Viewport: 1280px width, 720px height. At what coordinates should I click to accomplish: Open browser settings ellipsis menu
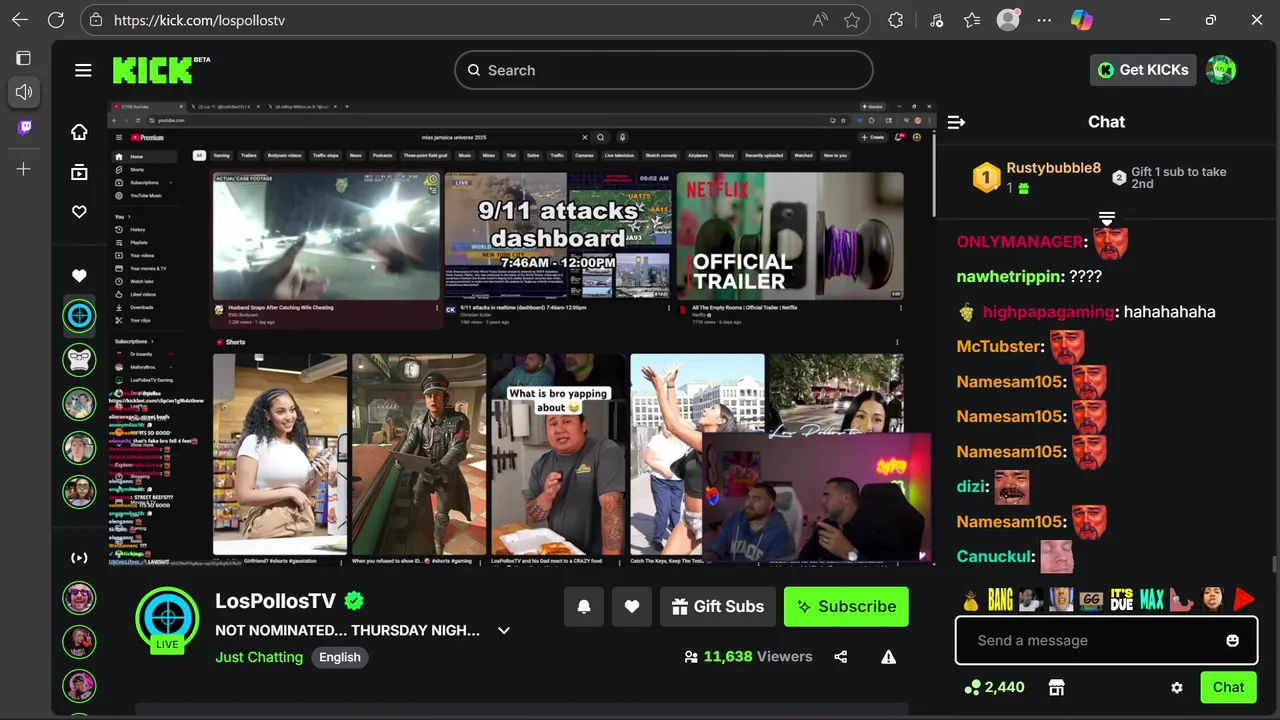click(1045, 20)
